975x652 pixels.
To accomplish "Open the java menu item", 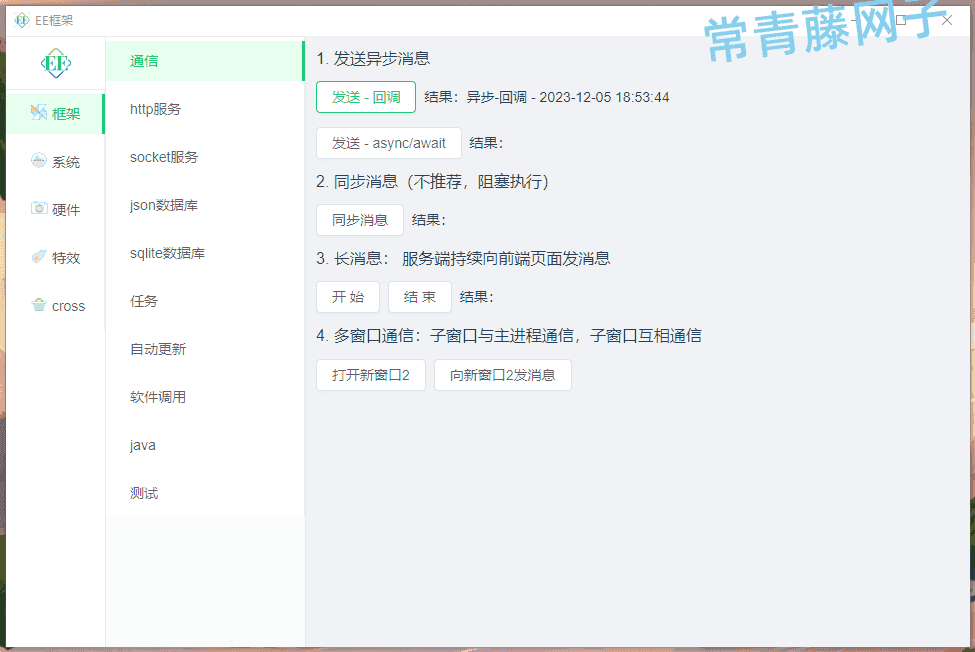I will 205,445.
